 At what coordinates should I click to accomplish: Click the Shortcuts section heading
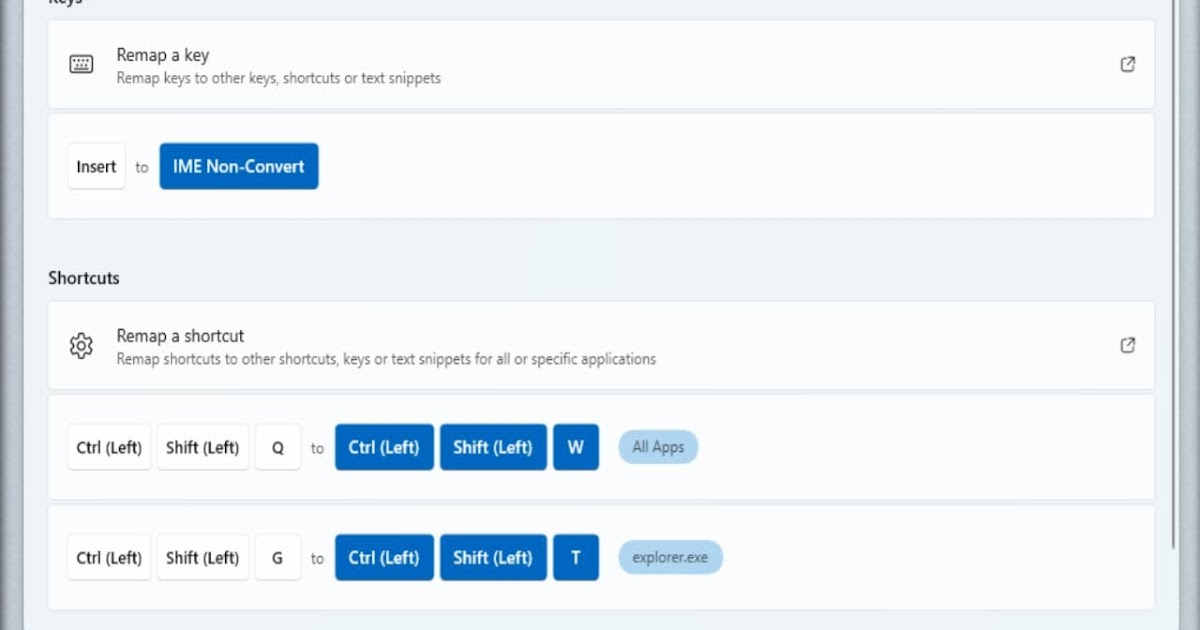[84, 278]
